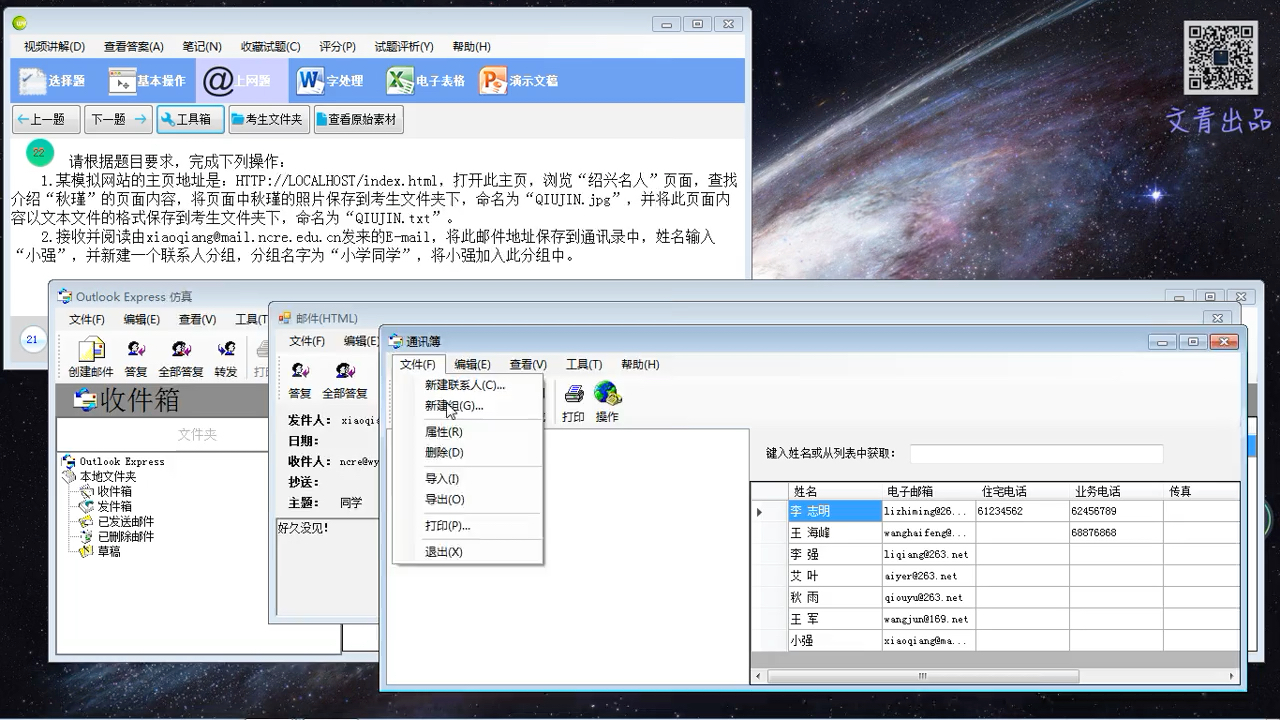Open 收藏试题(C) menu
Image resolution: width=1280 pixels, height=720 pixels.
tap(270, 46)
